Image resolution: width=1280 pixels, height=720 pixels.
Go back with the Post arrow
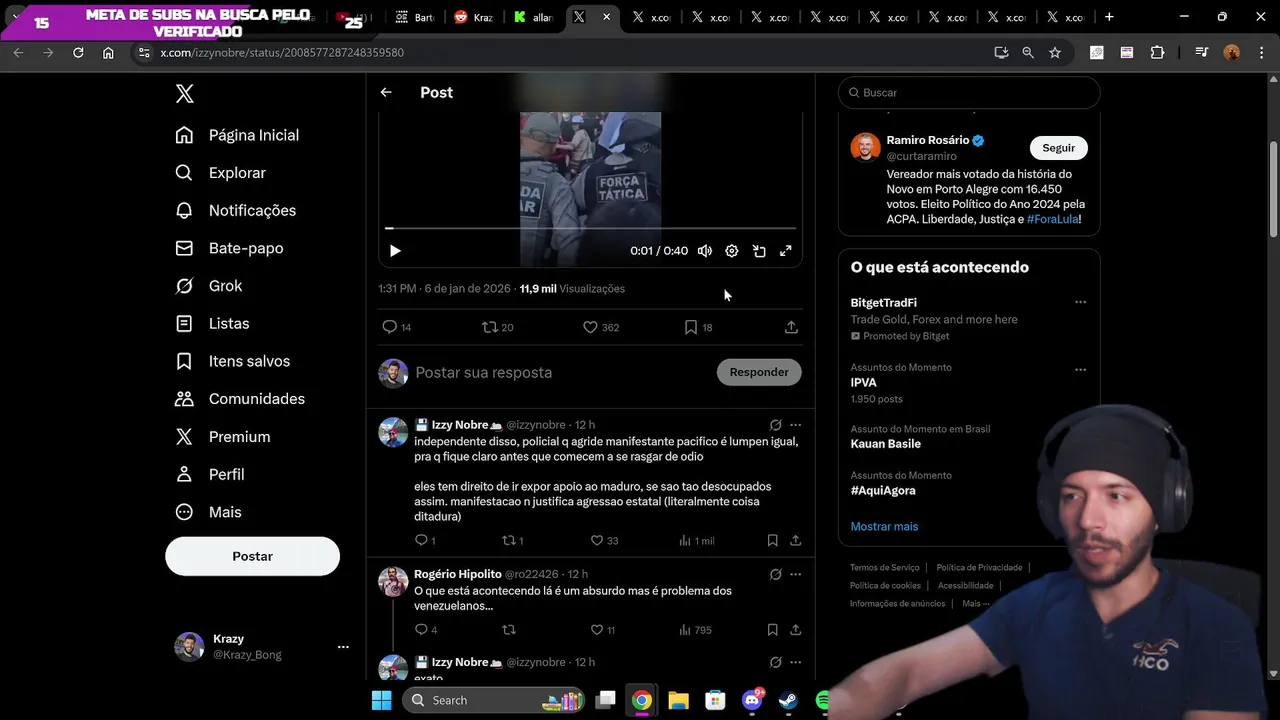(x=386, y=92)
